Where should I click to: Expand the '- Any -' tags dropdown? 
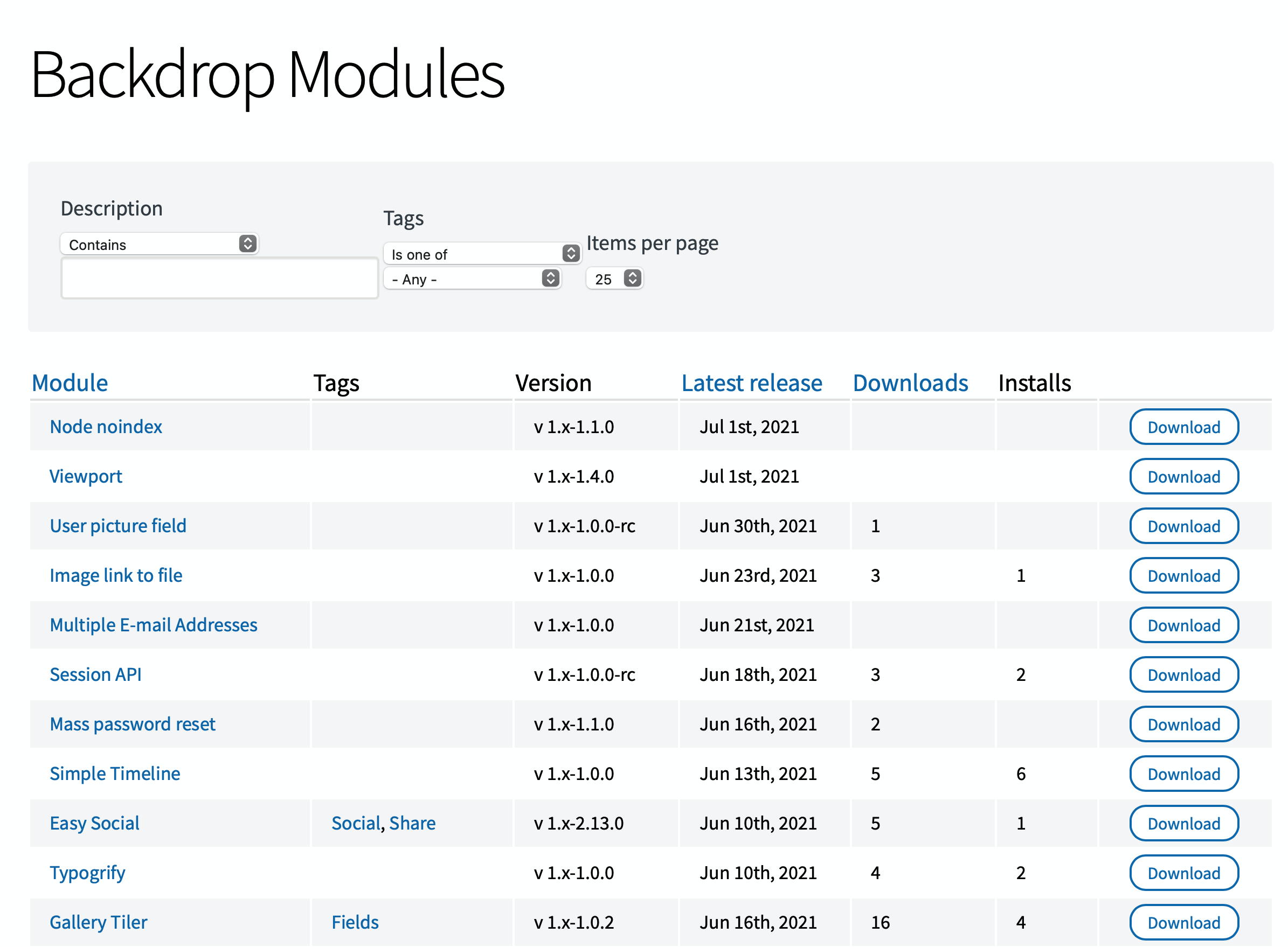(472, 279)
